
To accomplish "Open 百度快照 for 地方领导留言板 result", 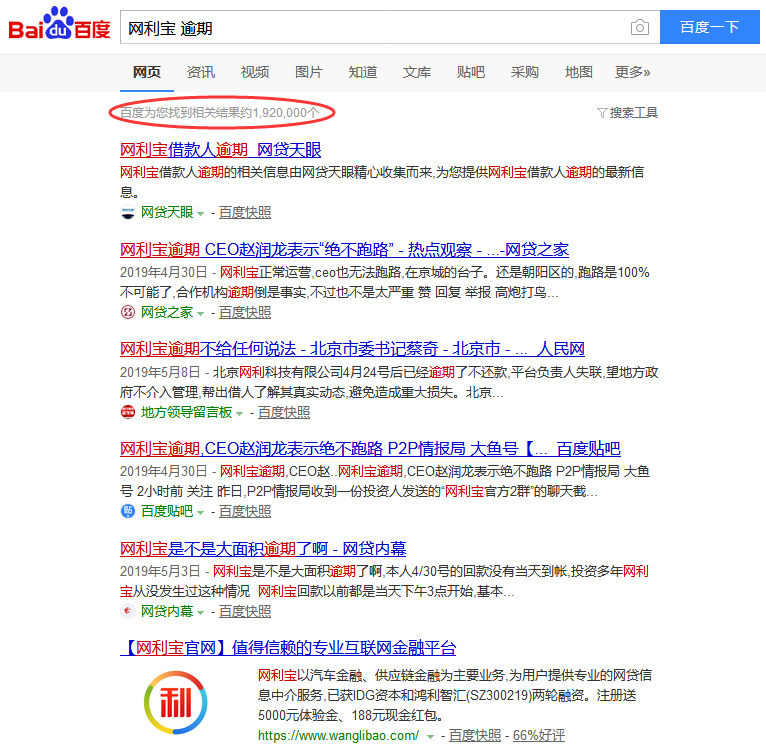I will [x=284, y=412].
